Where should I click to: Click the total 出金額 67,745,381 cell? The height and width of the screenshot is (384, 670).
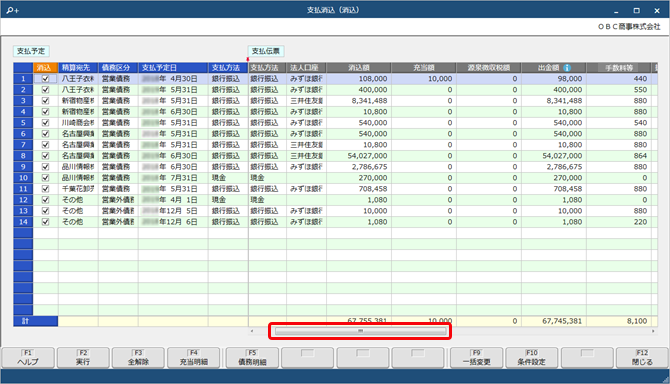pos(554,321)
